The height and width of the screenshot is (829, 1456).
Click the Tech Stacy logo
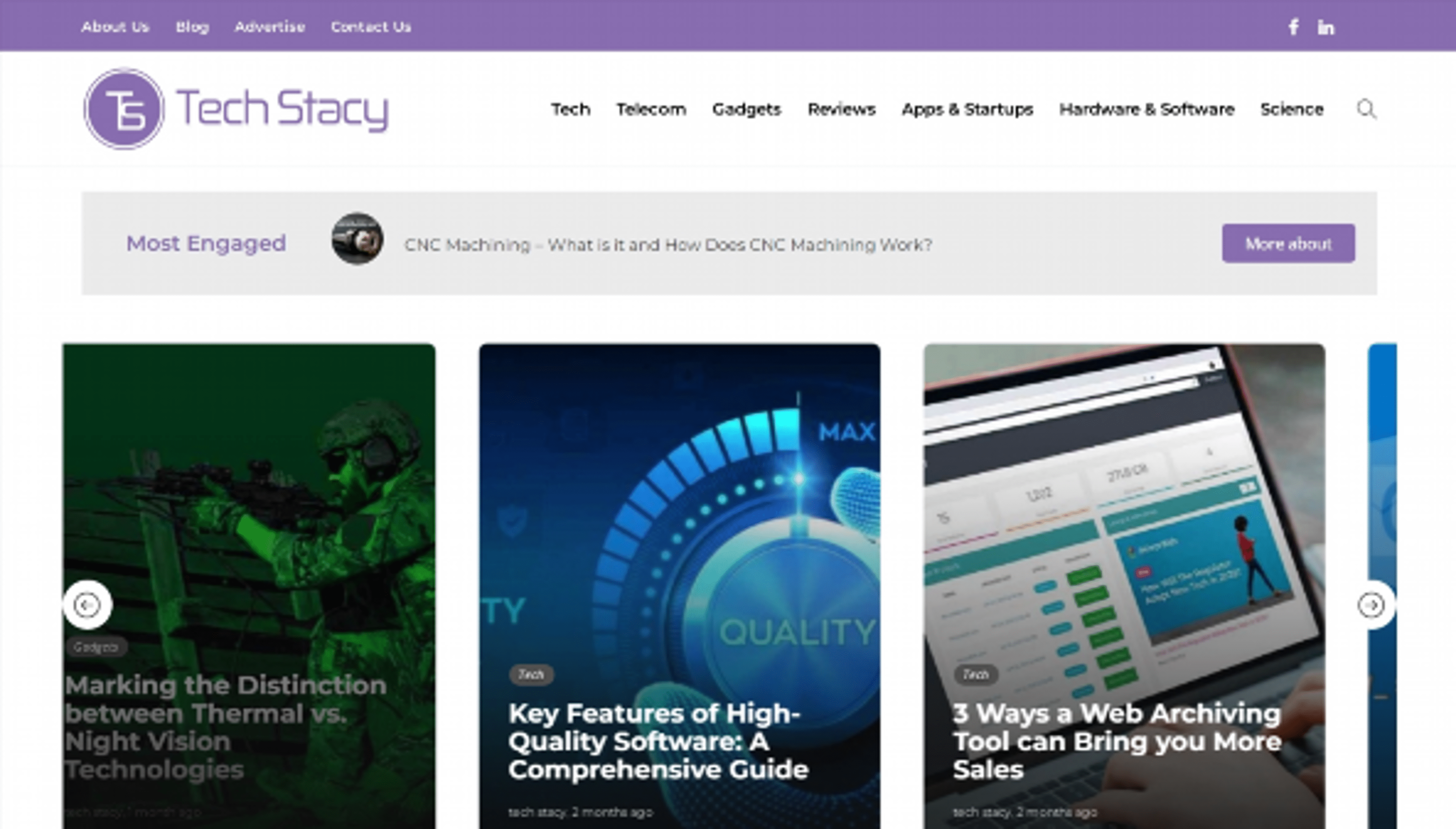tap(236, 109)
